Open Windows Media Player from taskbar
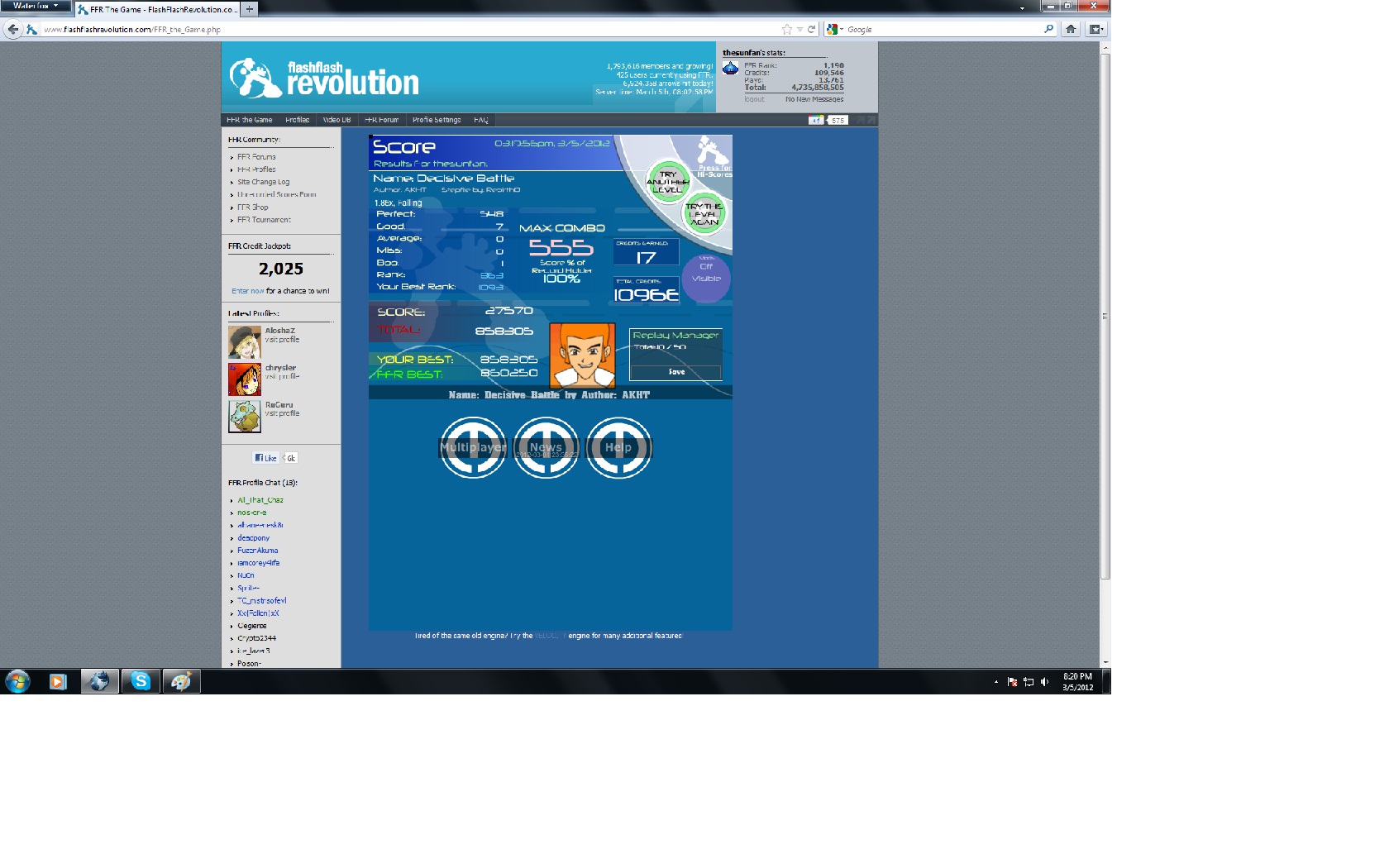 point(58,682)
